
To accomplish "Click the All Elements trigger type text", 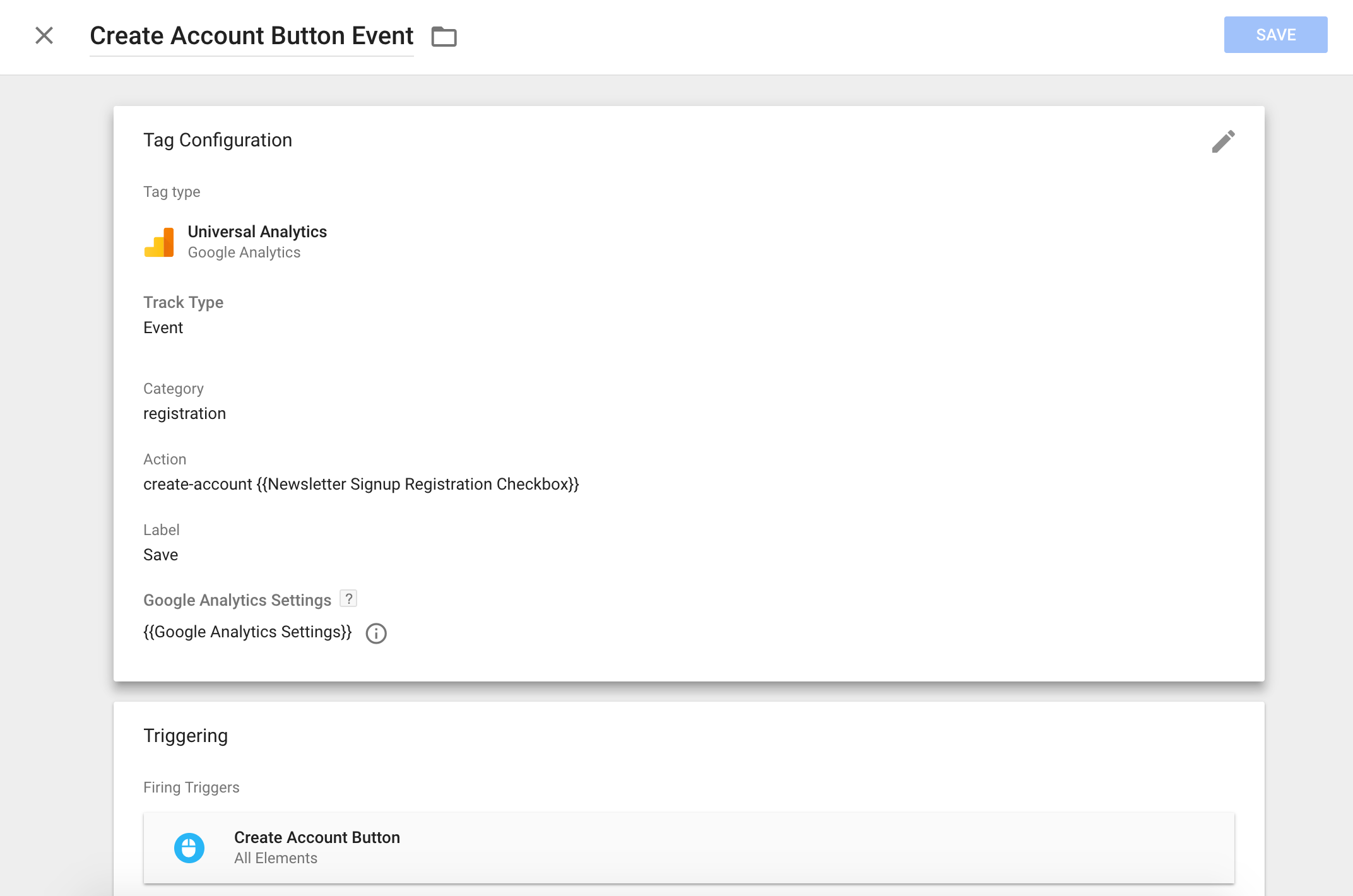I will [276, 858].
